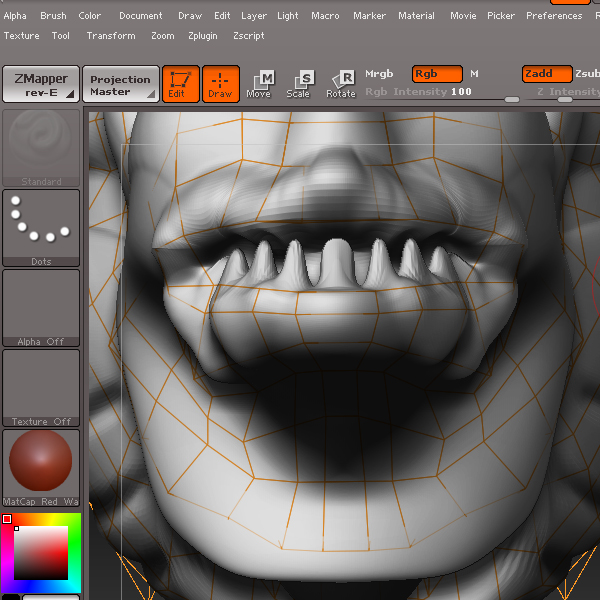Open the Transform menu

point(111,36)
